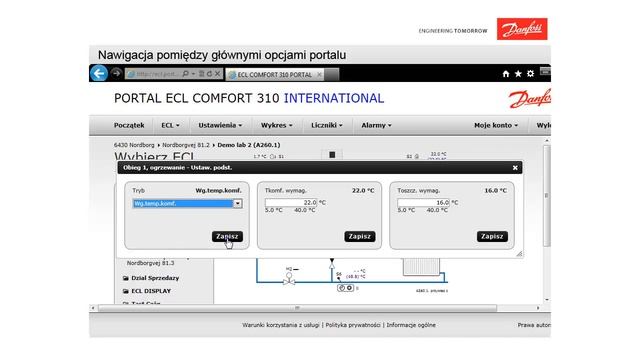The width and height of the screenshot is (640, 360).
Task: Open browser home page icon
Action: point(506,73)
